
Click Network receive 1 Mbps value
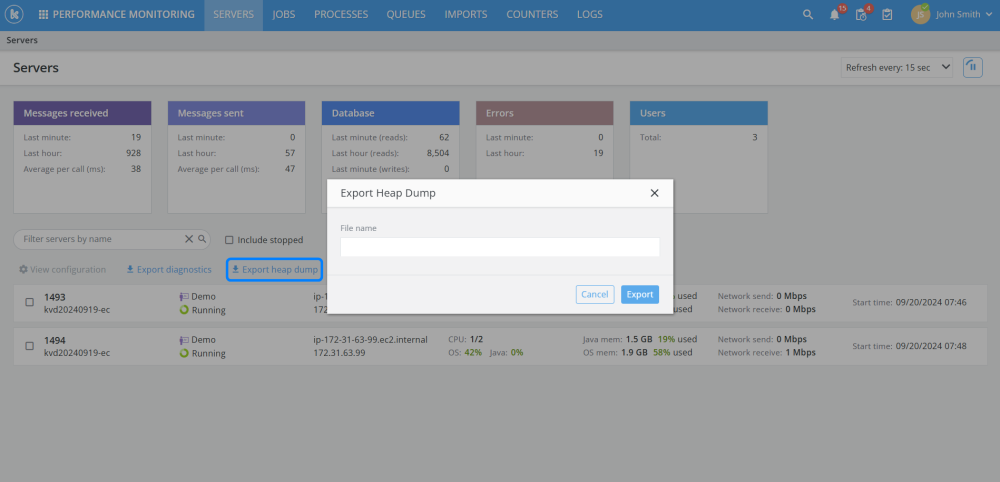point(800,353)
